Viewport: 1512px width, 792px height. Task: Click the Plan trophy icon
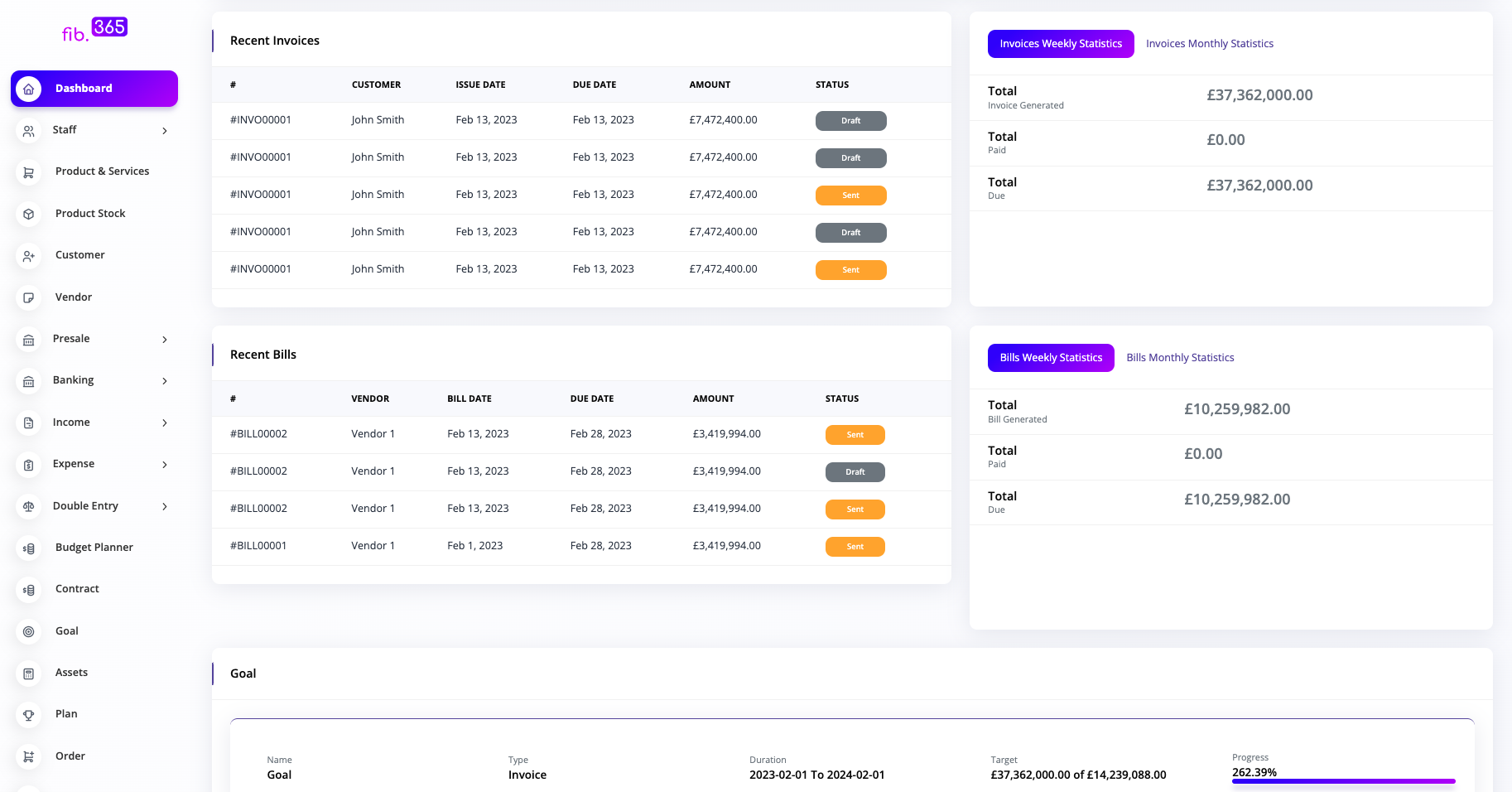click(29, 715)
